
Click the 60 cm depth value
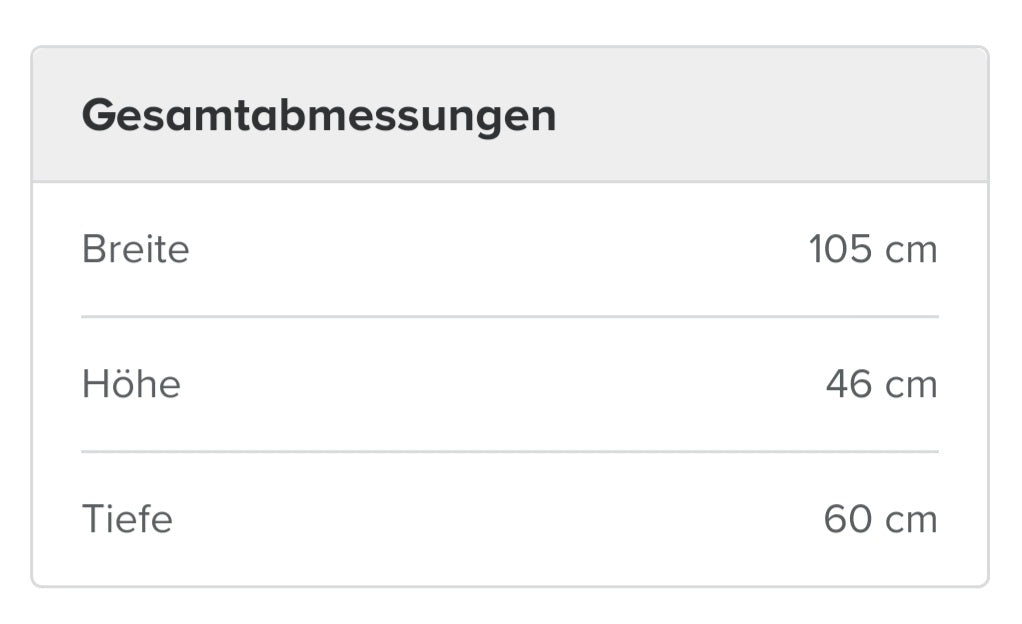(x=880, y=519)
